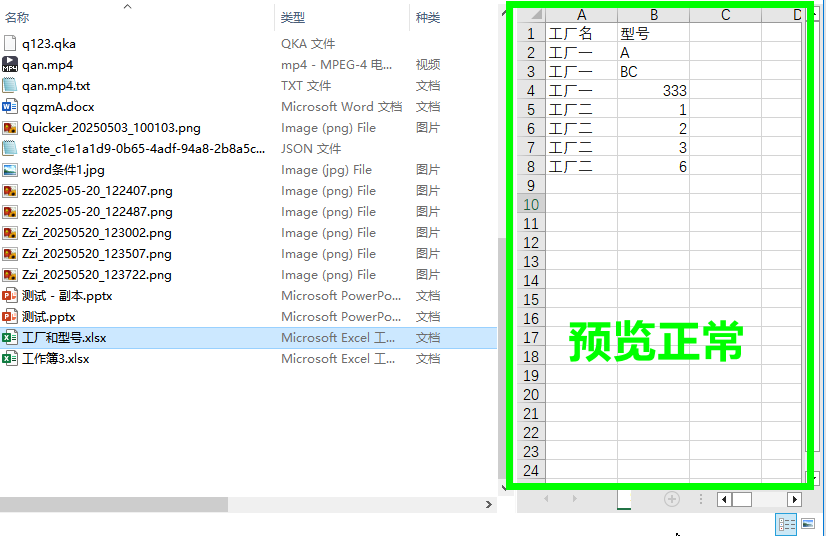Click cell containing BC
This screenshot has height=536, width=826.
click(654, 72)
